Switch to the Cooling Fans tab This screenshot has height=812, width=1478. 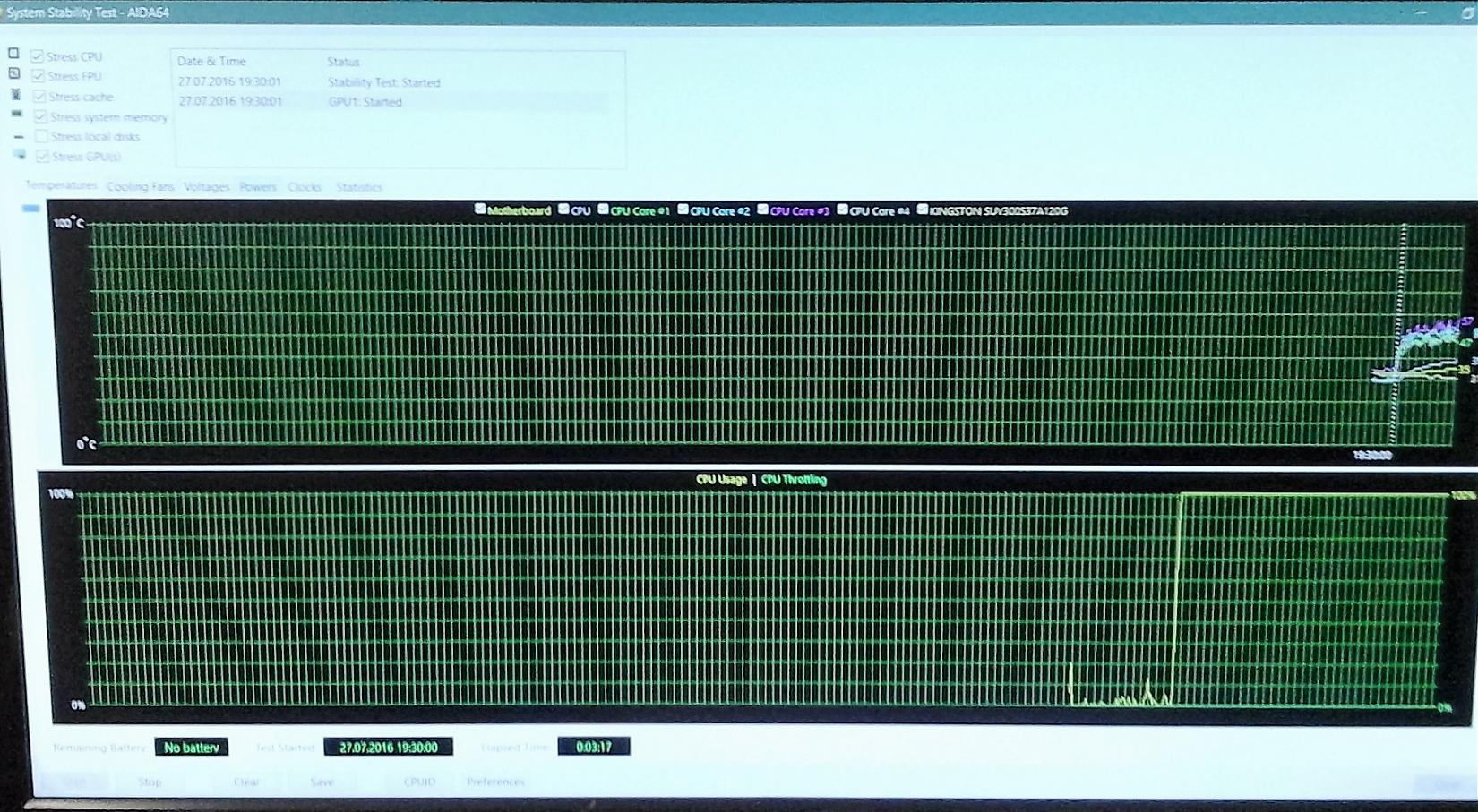tap(140, 186)
